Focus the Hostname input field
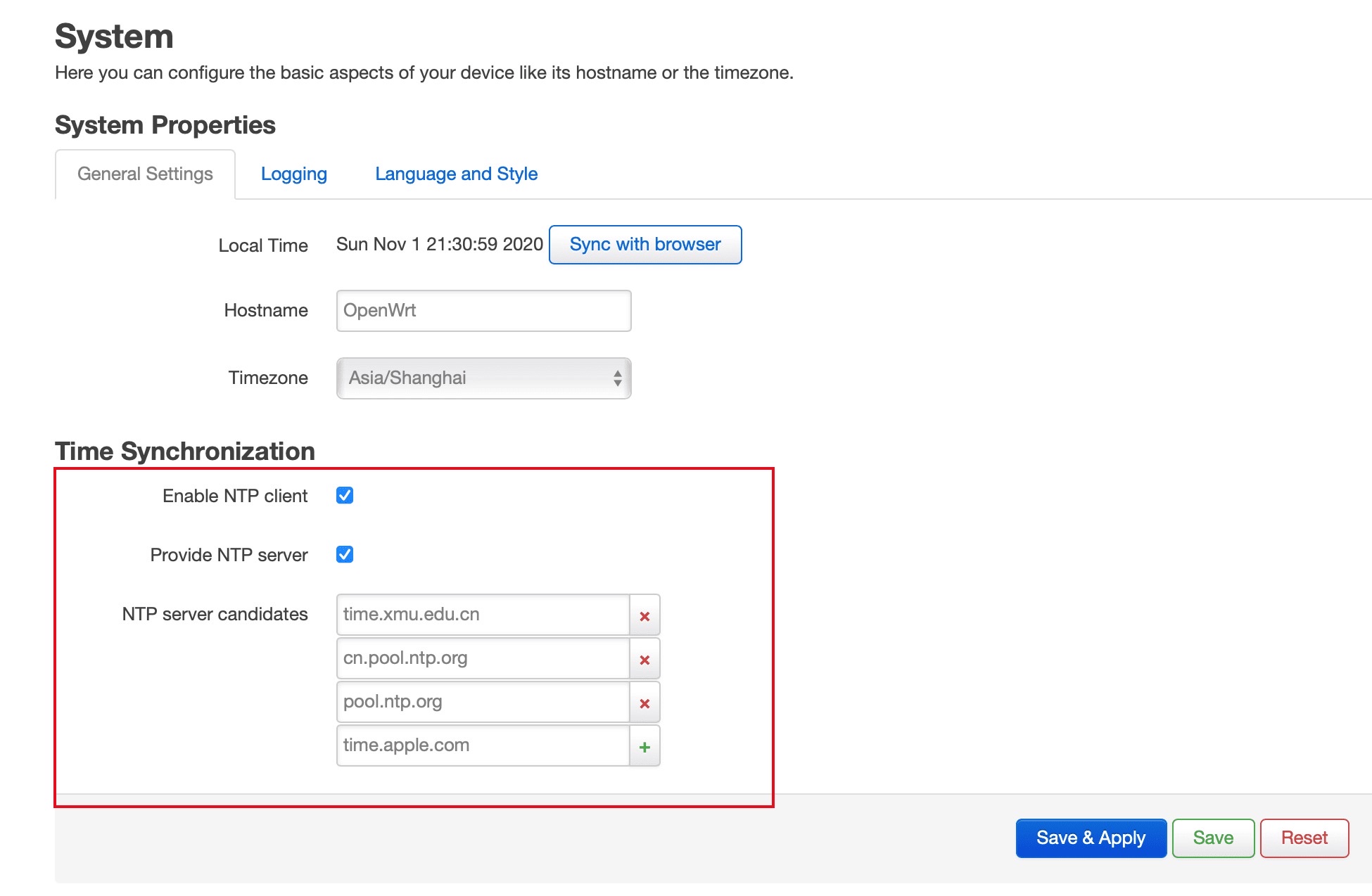This screenshot has width=1372, height=896. (483, 311)
